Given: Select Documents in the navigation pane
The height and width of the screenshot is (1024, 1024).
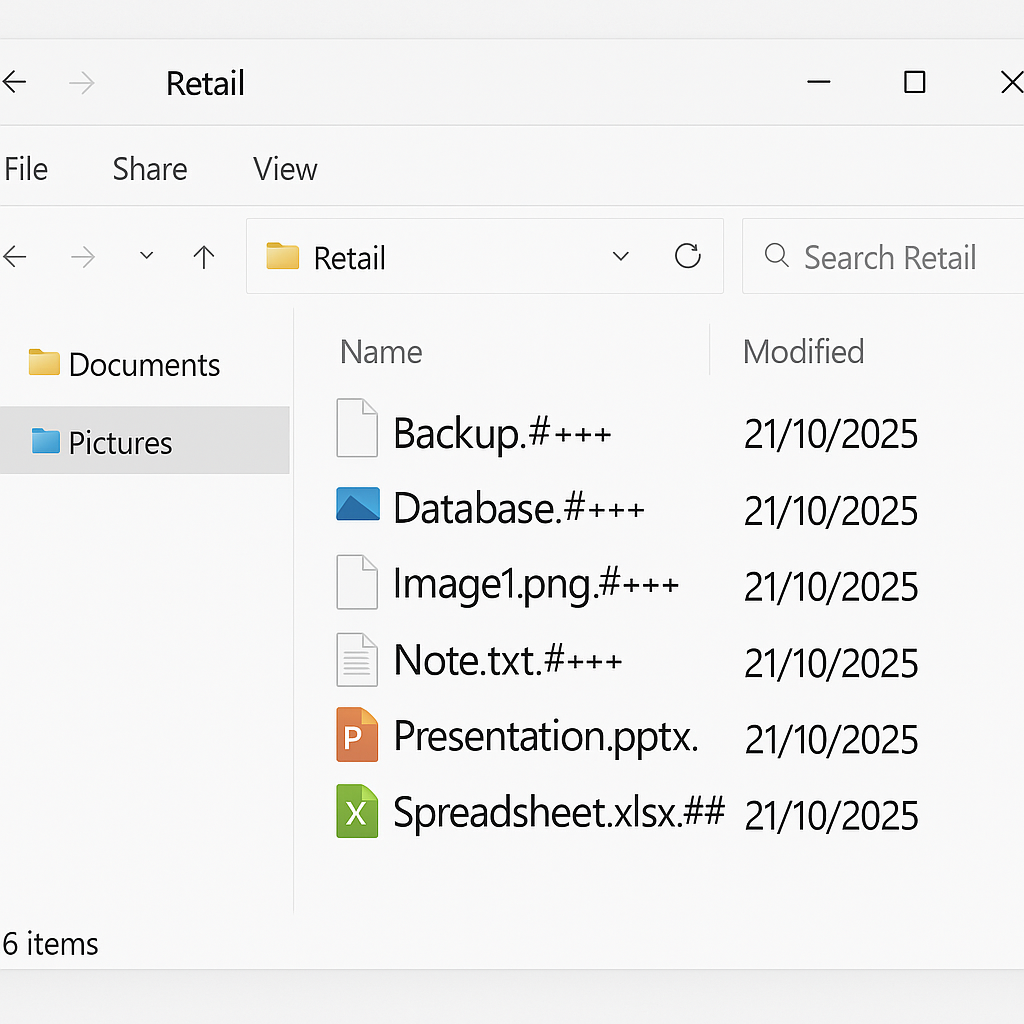Looking at the screenshot, I should [143, 365].
